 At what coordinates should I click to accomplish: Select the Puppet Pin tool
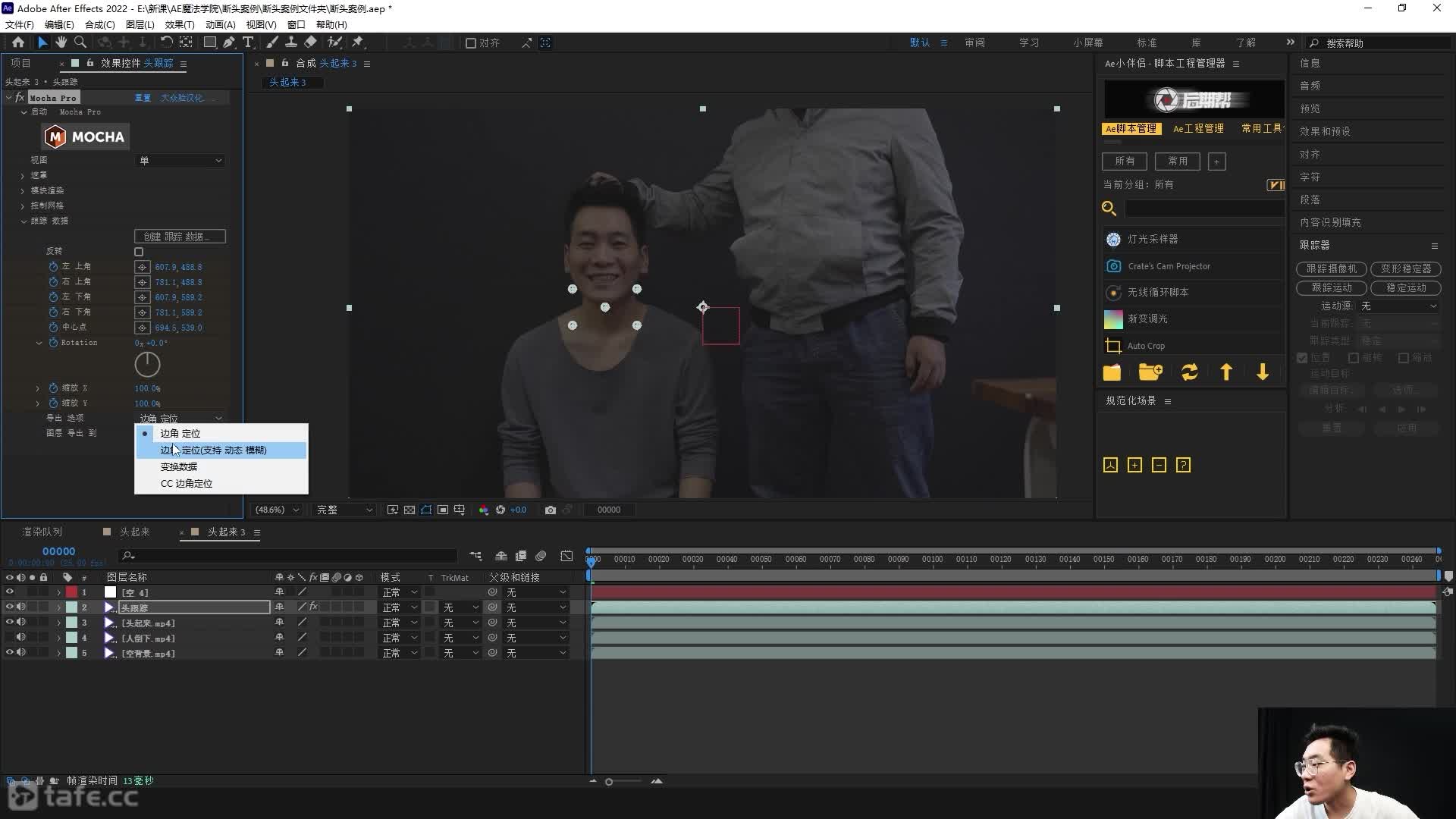point(358,42)
